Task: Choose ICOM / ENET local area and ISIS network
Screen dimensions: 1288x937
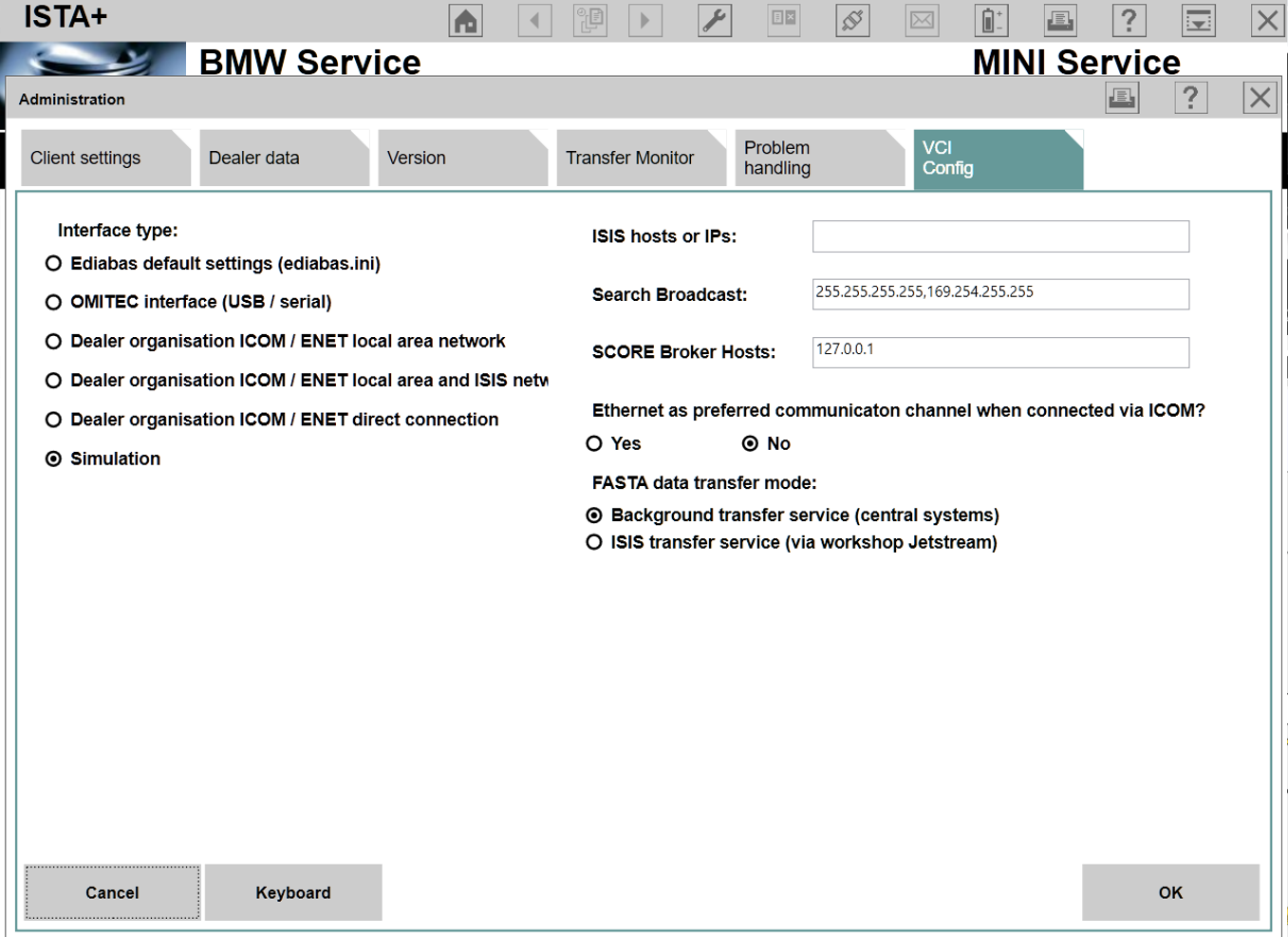Action: [x=297, y=381]
